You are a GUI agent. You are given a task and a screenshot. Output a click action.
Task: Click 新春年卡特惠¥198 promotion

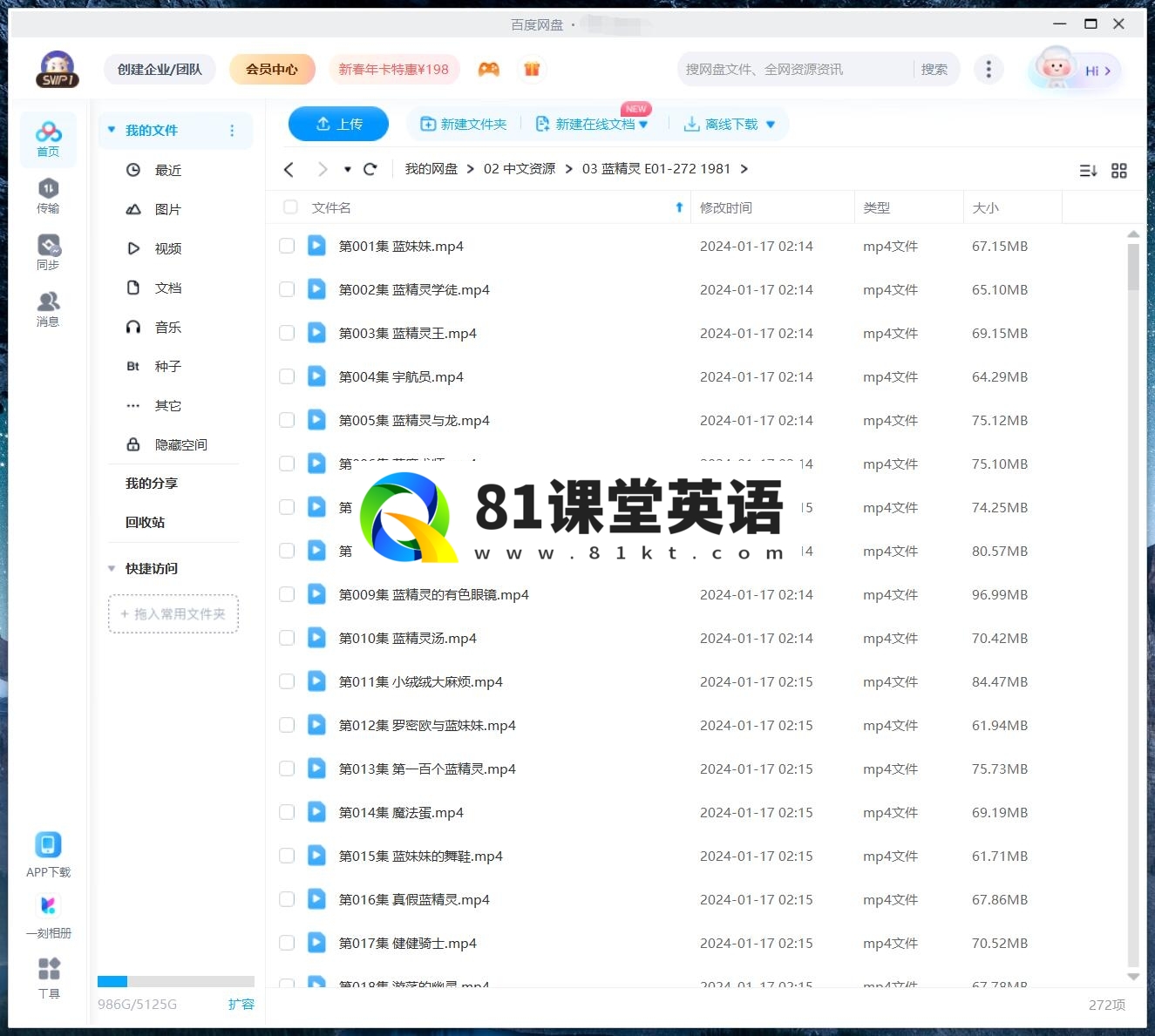tap(394, 69)
